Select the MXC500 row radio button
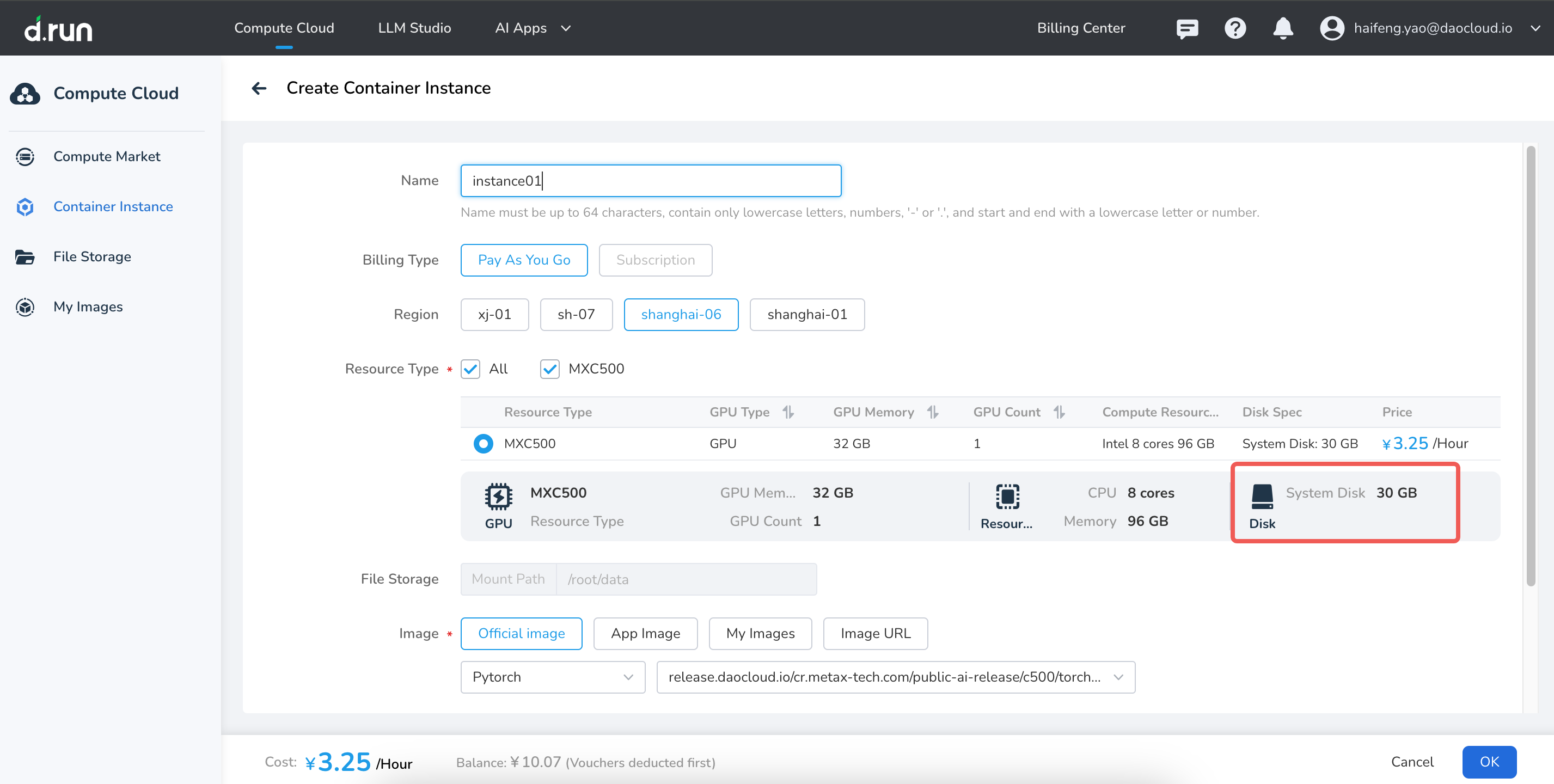Screen dimensions: 1554x784 [483, 443]
